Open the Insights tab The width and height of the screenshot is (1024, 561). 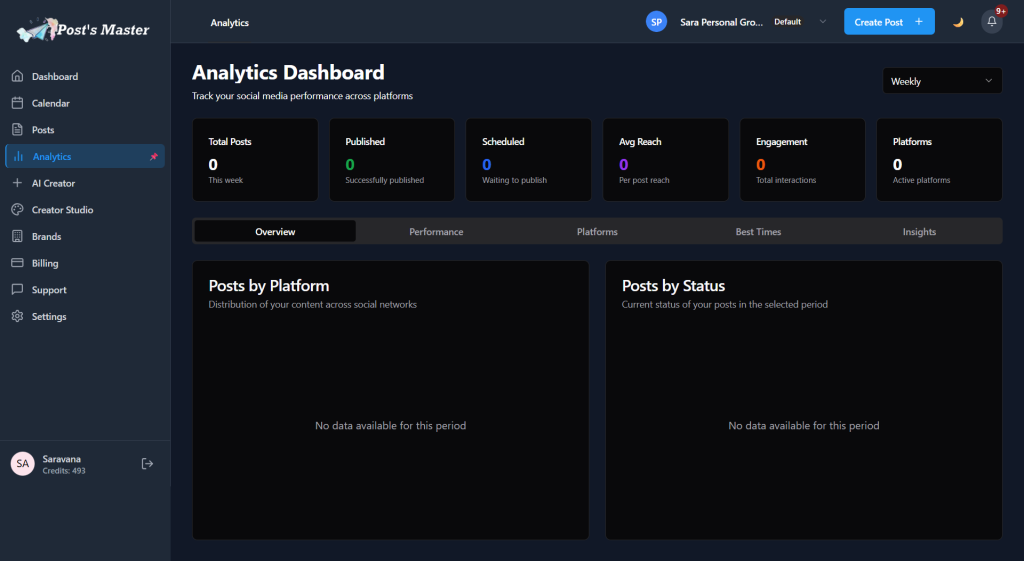point(919,232)
